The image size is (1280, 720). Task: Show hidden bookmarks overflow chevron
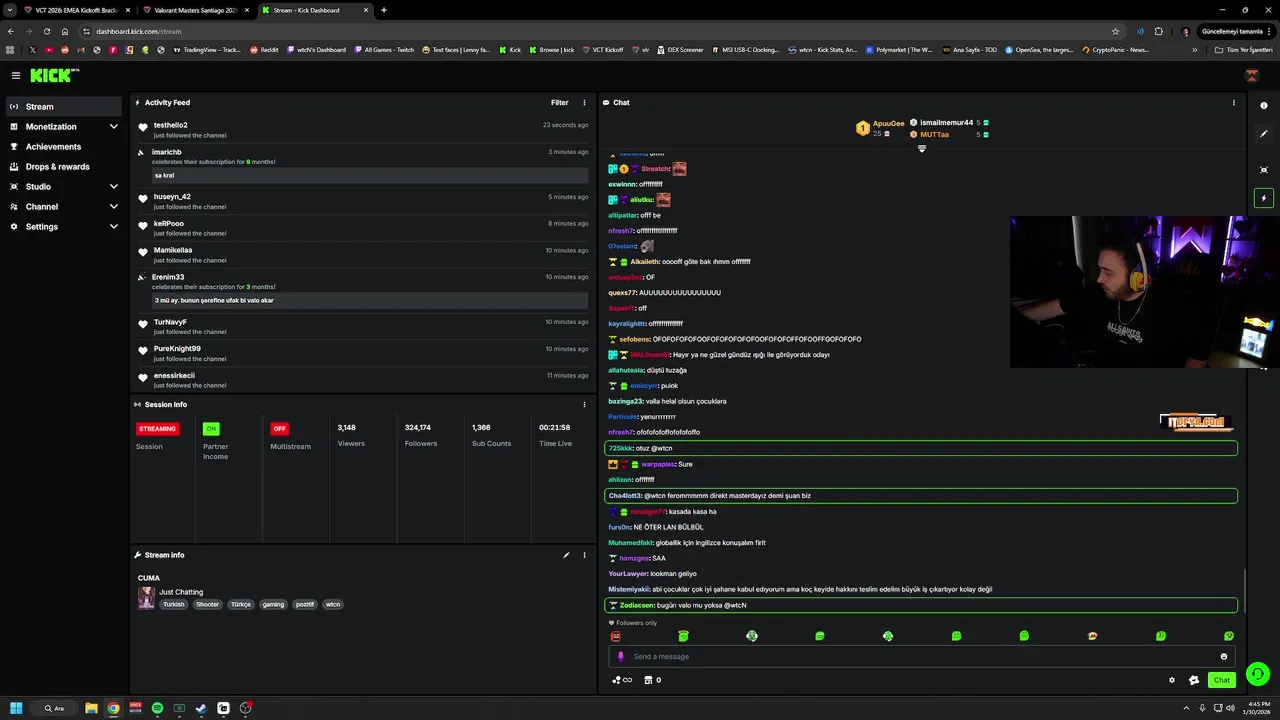tap(1195, 49)
